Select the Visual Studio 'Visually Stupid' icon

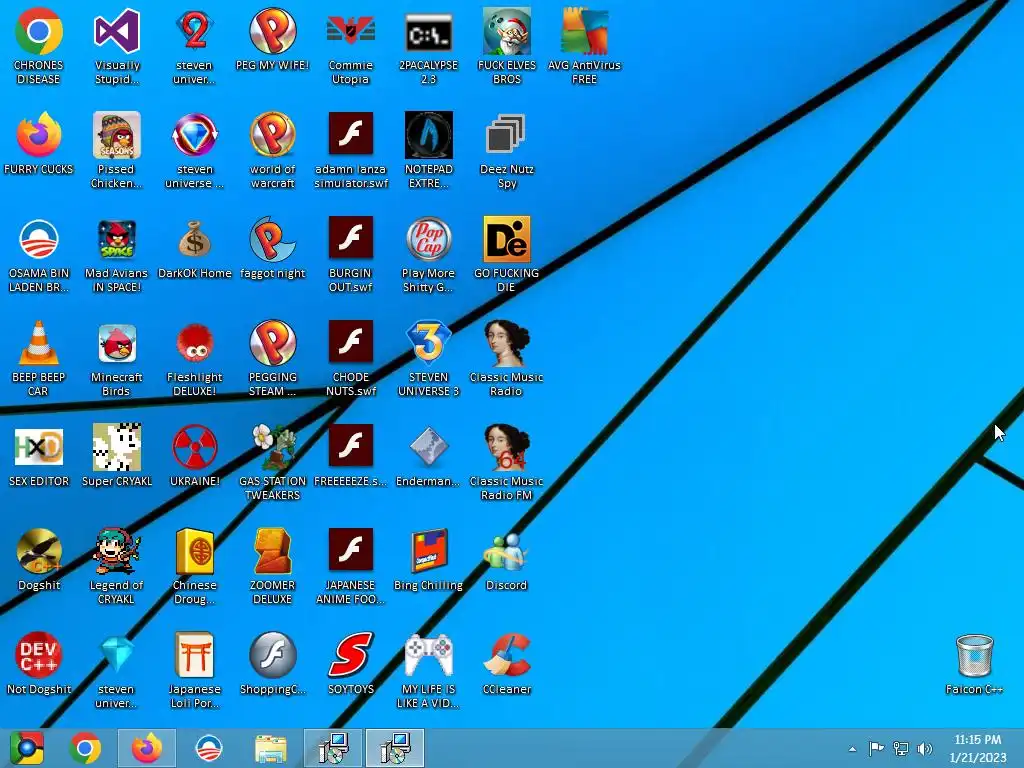point(117,31)
